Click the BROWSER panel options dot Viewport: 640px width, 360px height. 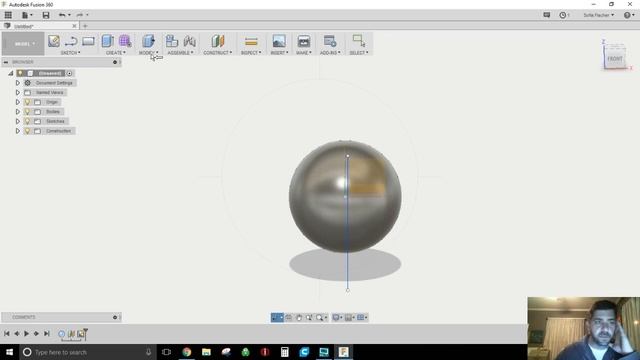[115, 62]
